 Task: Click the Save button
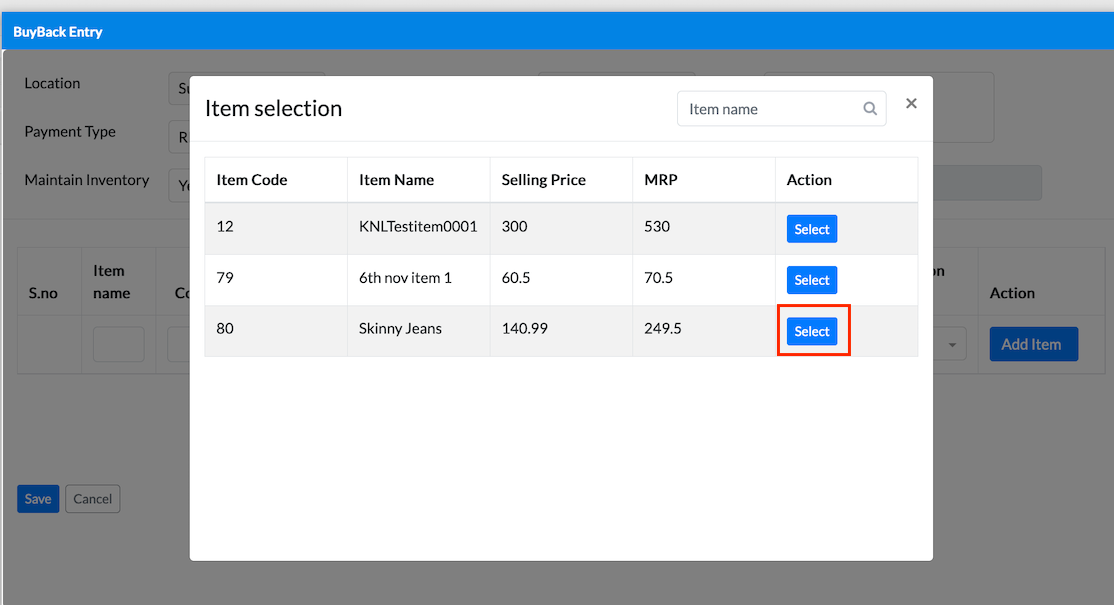pyautogui.click(x=38, y=498)
